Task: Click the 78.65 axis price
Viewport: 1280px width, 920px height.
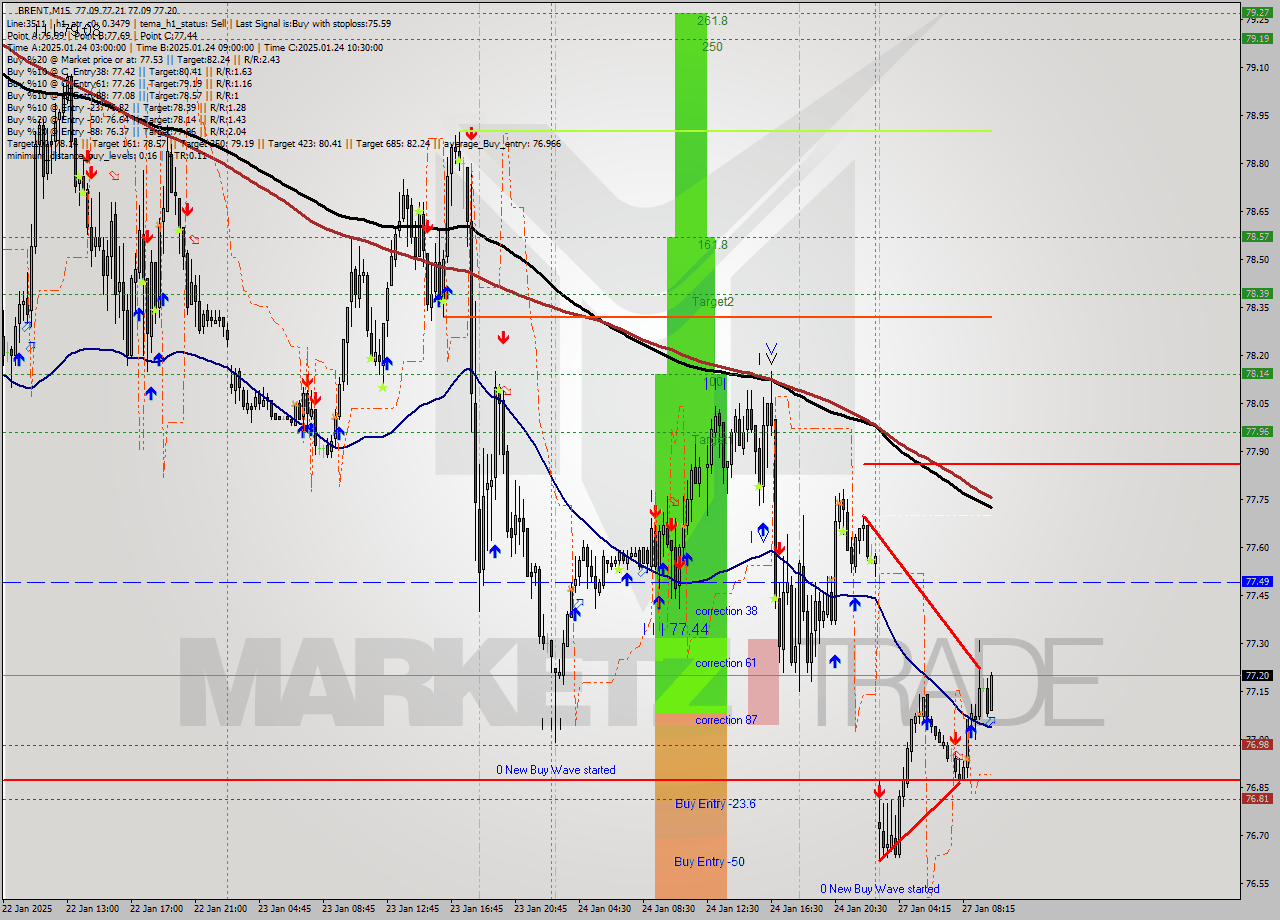Action: 1257,212
